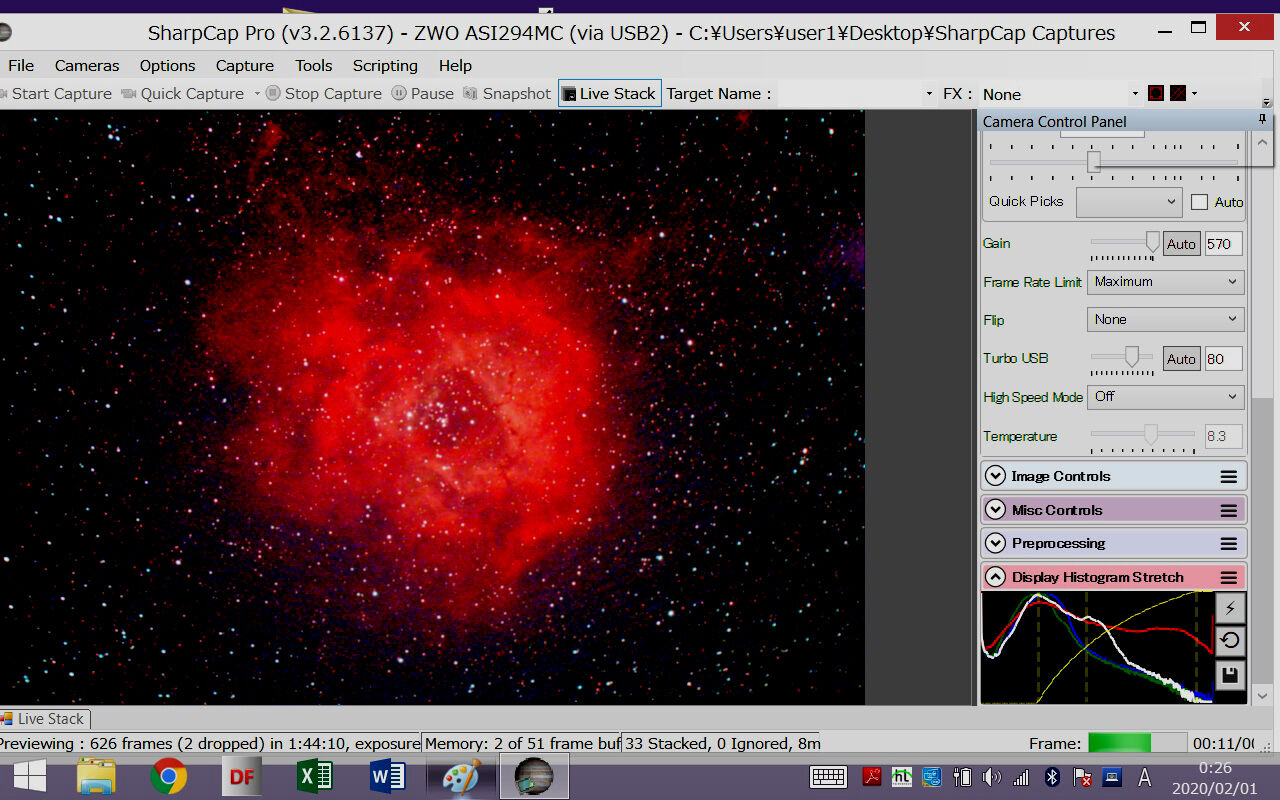Open the DF application in the taskbar

[x=241, y=776]
